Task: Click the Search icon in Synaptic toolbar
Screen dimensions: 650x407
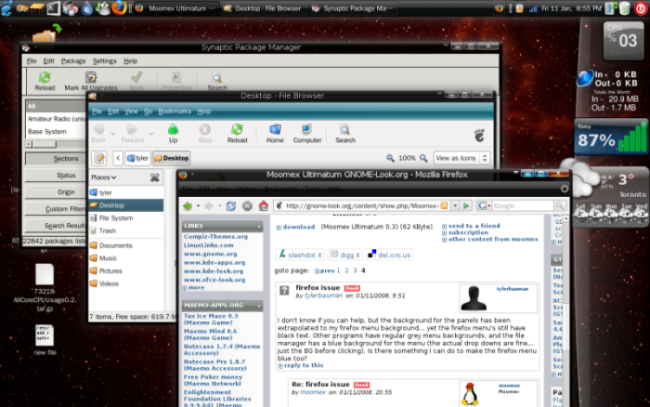Action: (217, 78)
